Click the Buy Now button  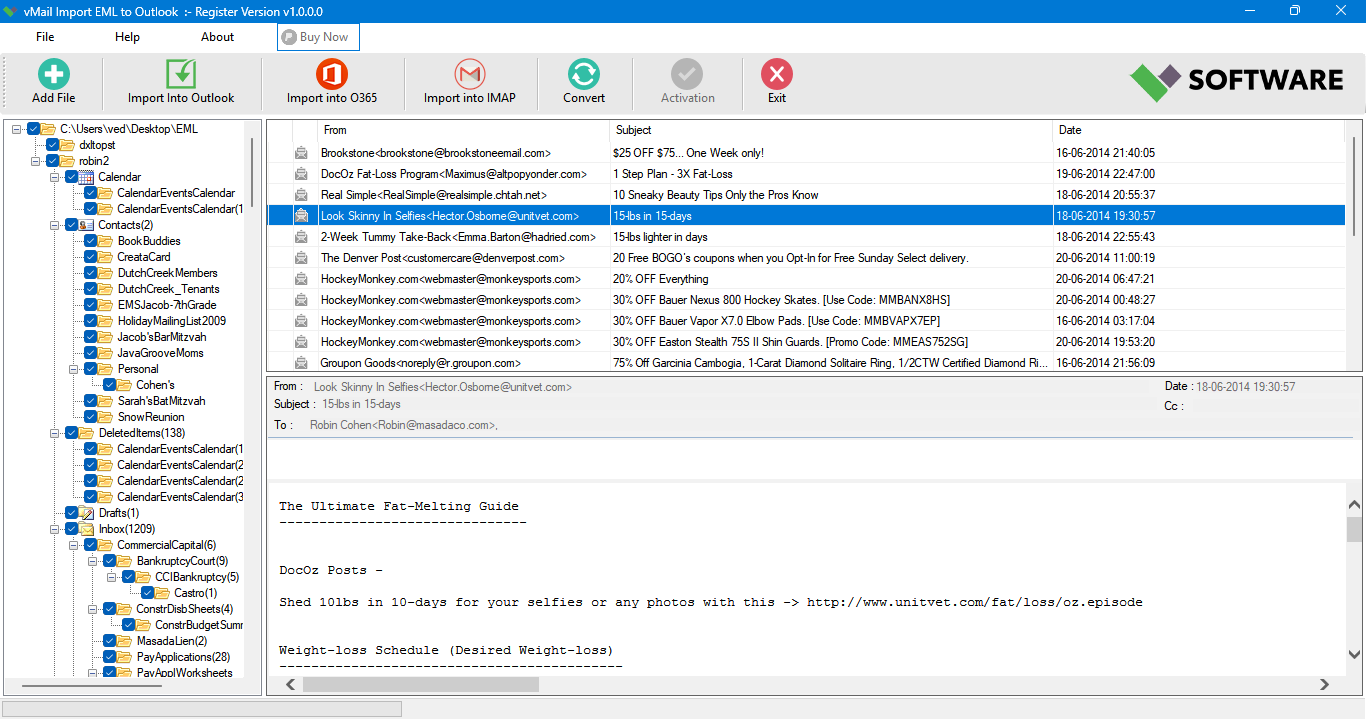click(x=318, y=37)
